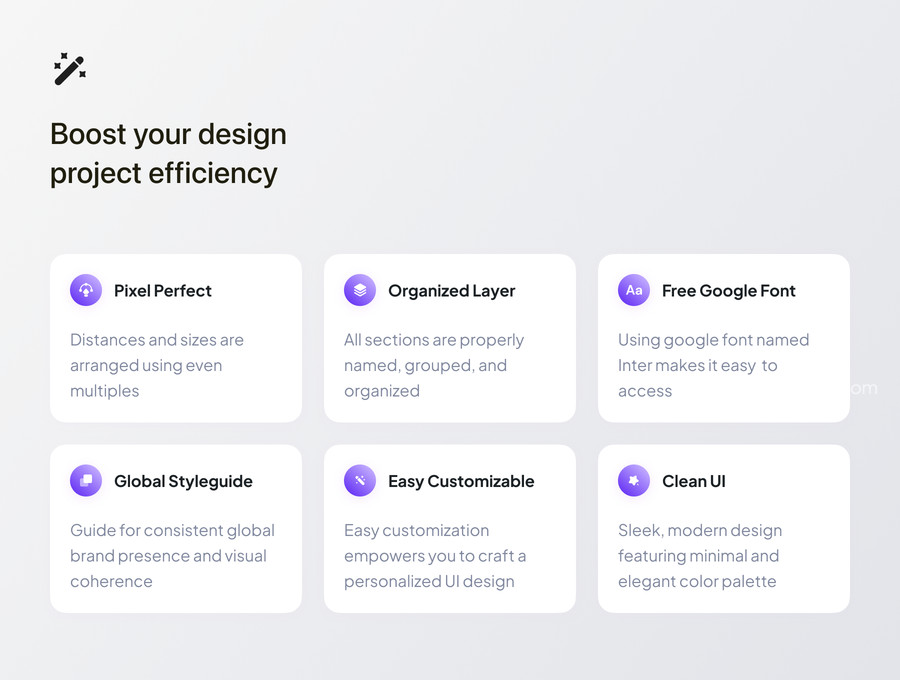Click 'Distances and sizes are arranged' description

coord(157,366)
